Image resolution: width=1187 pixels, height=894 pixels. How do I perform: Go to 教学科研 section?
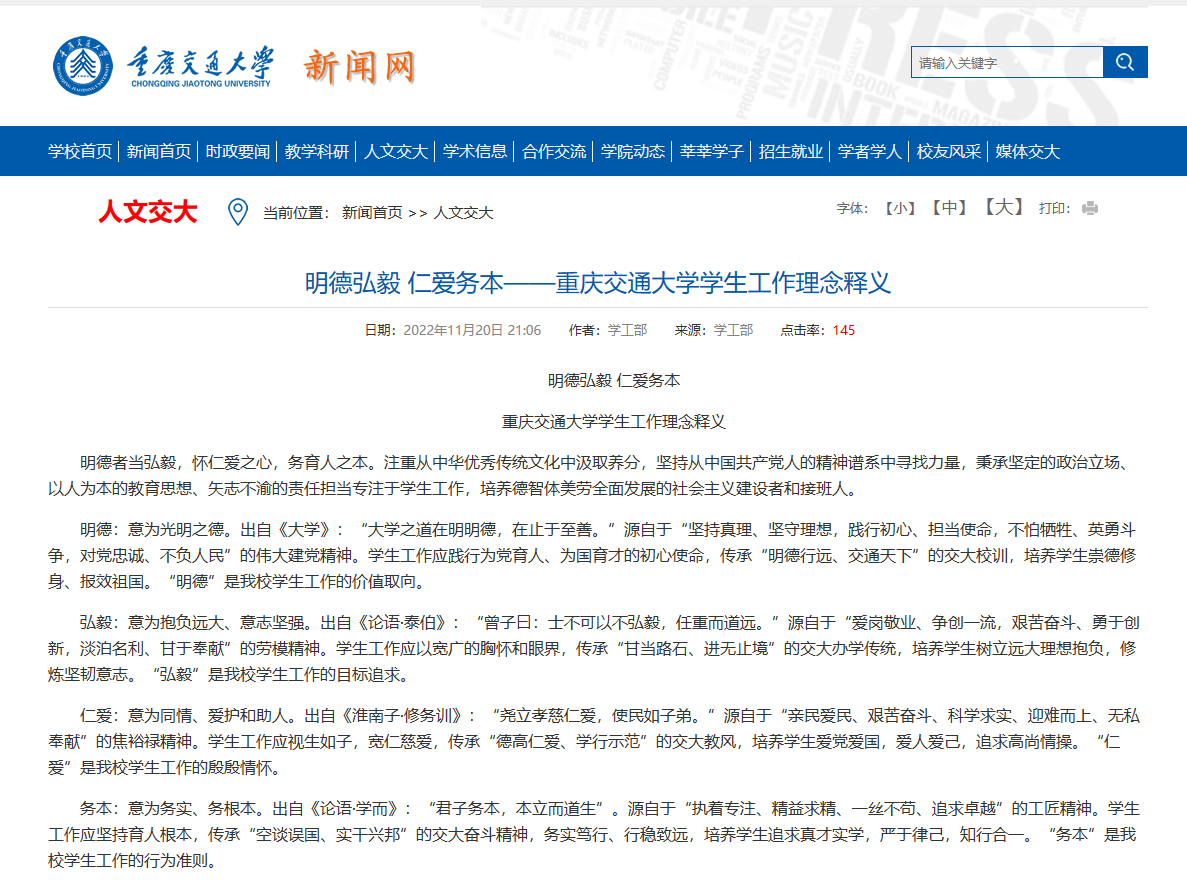317,151
